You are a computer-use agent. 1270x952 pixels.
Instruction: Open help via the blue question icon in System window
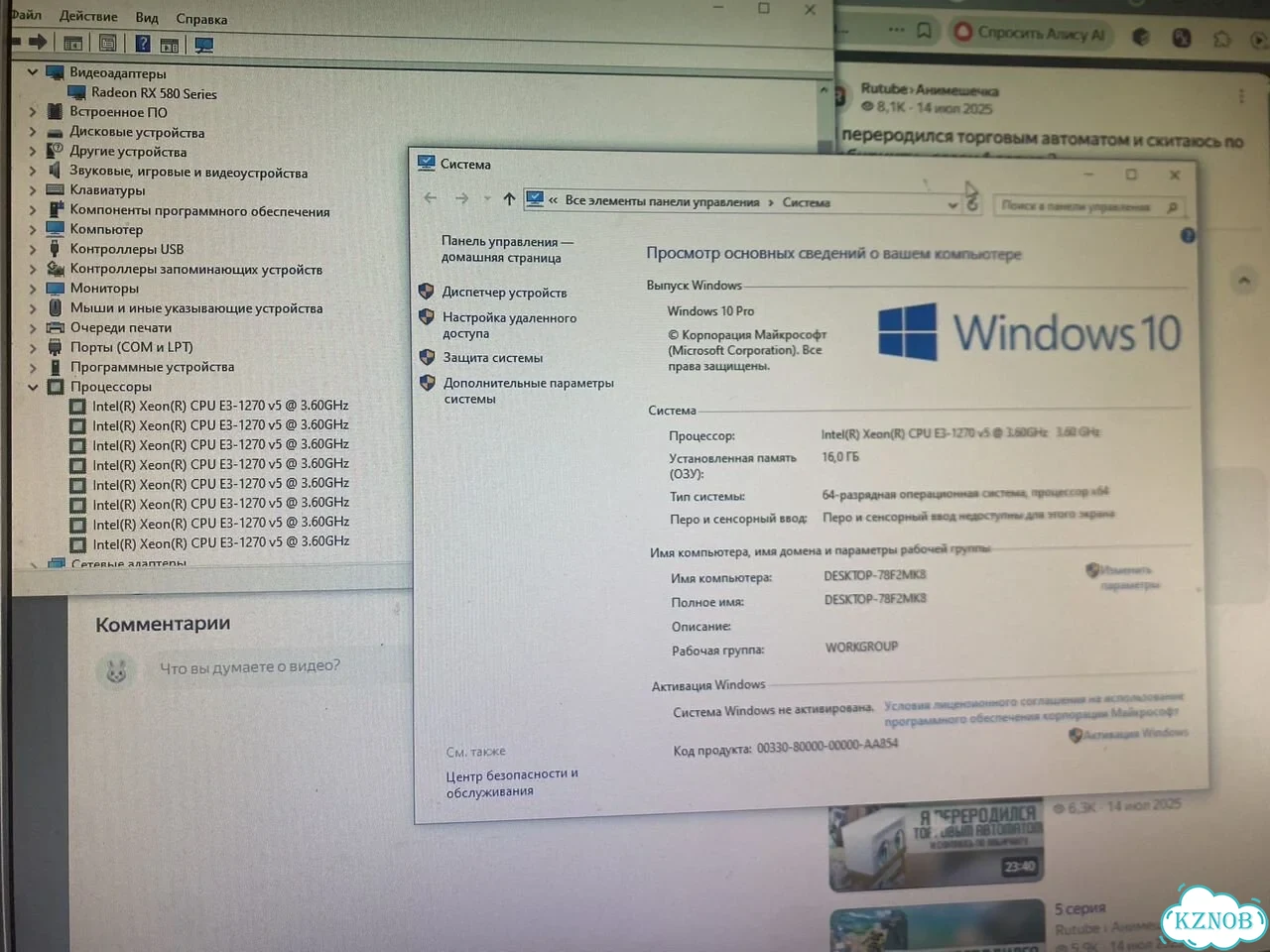[x=1188, y=235]
